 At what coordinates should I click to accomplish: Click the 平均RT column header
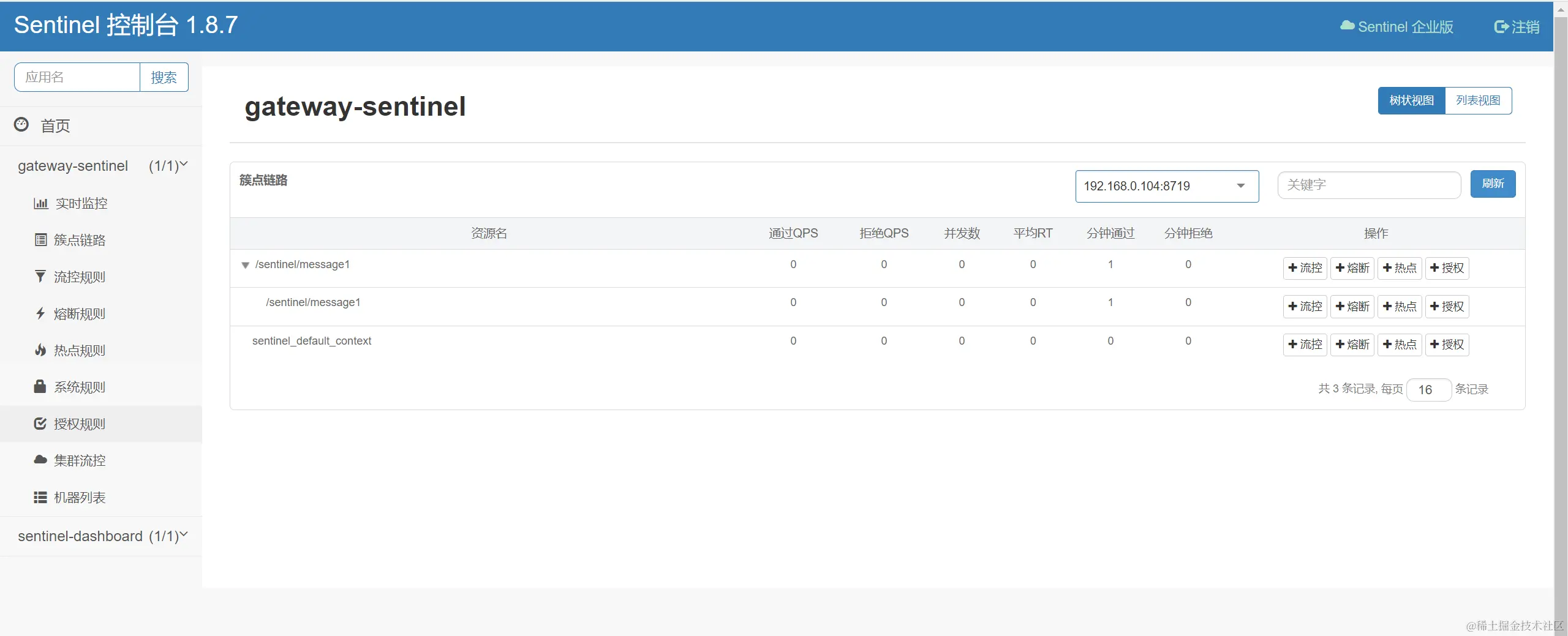click(1033, 233)
